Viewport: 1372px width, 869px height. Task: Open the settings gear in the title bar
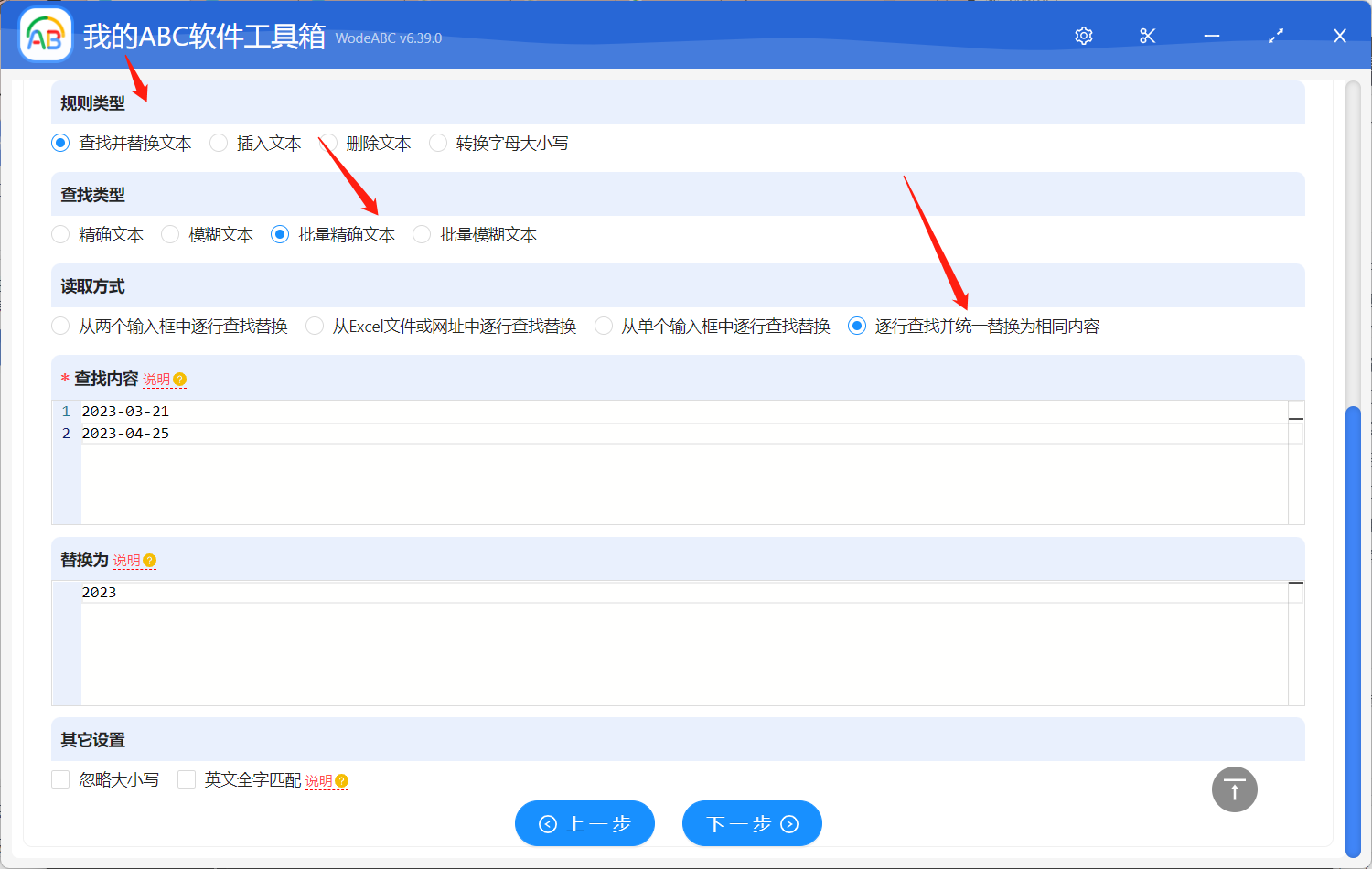pos(1083,36)
